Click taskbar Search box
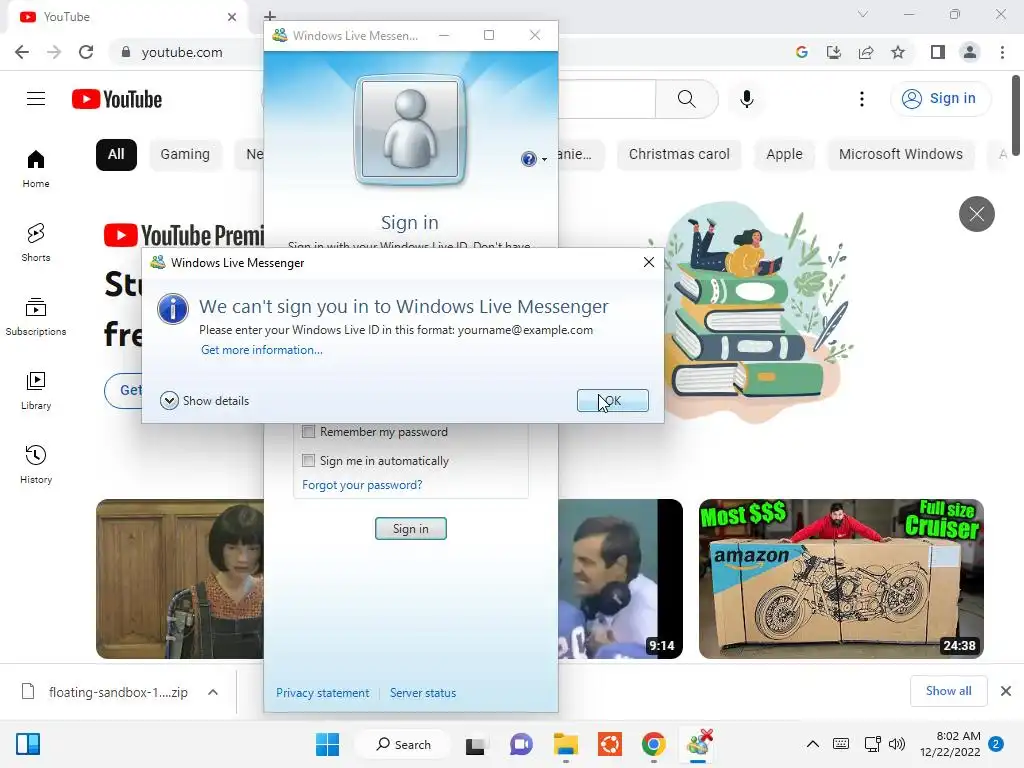This screenshot has height=768, width=1024. click(403, 744)
